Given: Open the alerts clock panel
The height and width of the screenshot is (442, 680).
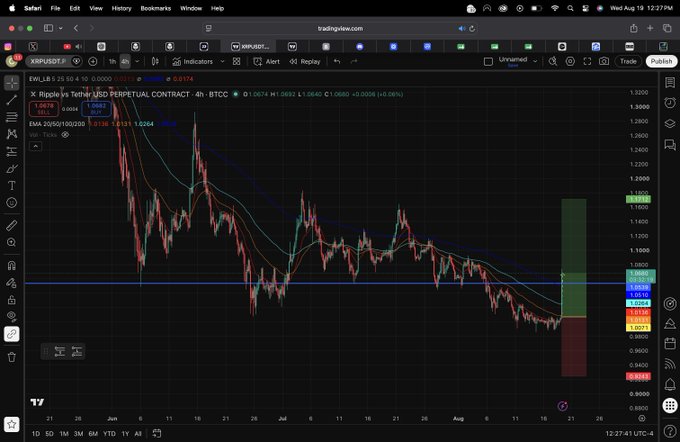Looking at the screenshot, I should (670, 103).
